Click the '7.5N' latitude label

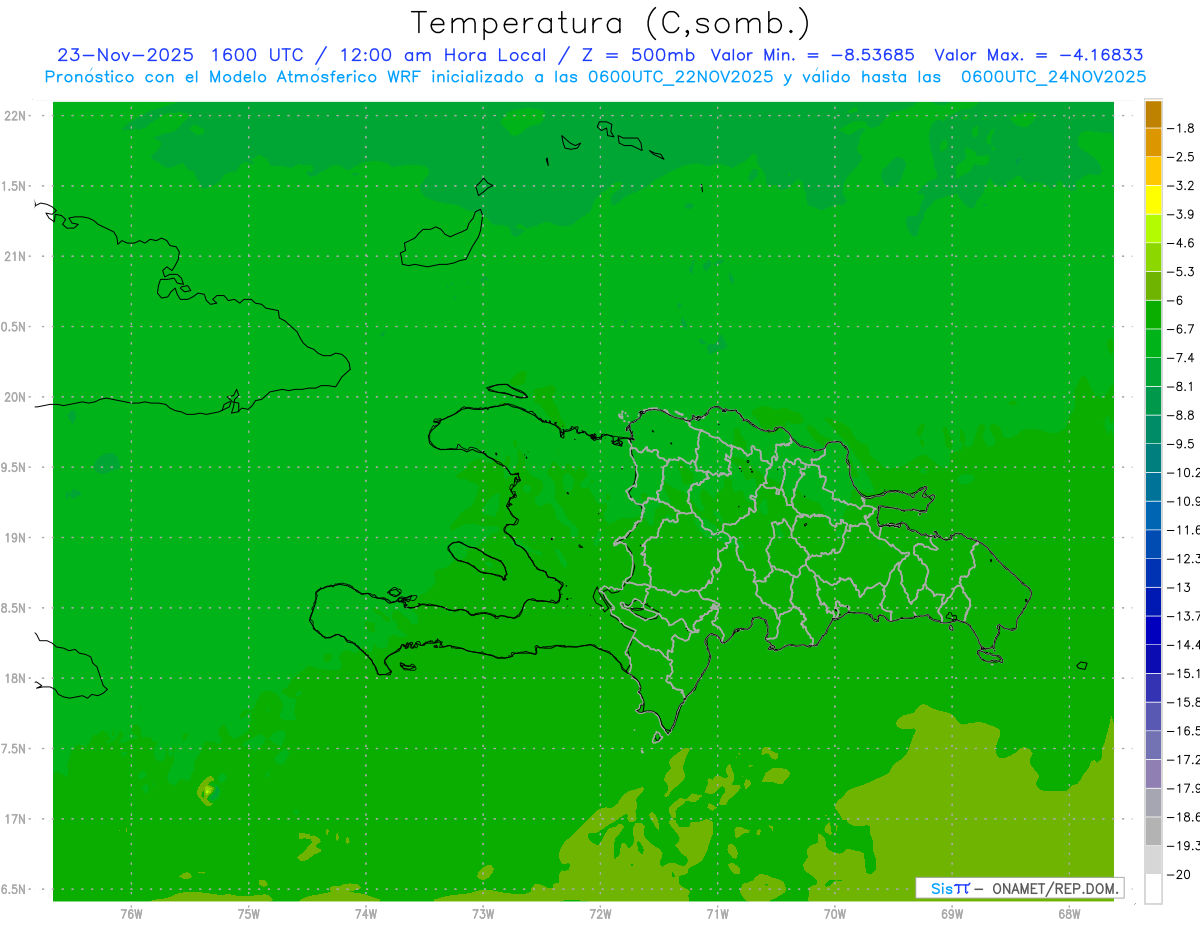14,748
